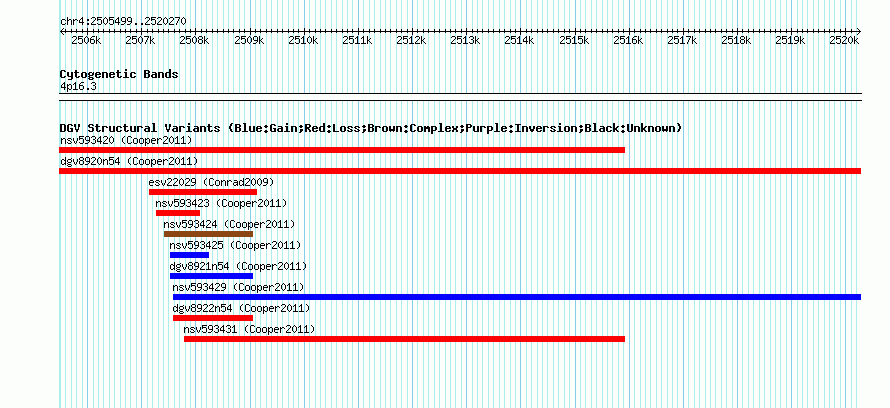Click the DGV Structural Variants track title
The width and height of the screenshot is (890, 408).
tap(371, 128)
